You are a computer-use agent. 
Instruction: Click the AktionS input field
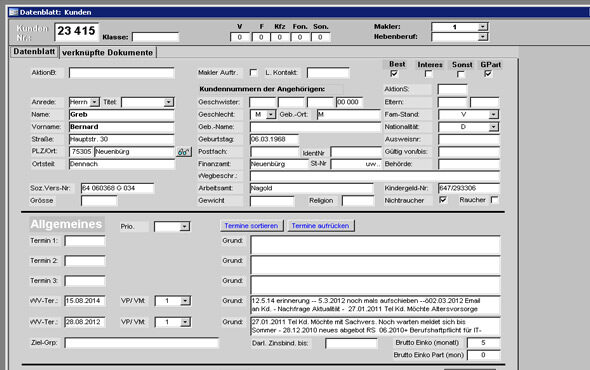(452, 90)
